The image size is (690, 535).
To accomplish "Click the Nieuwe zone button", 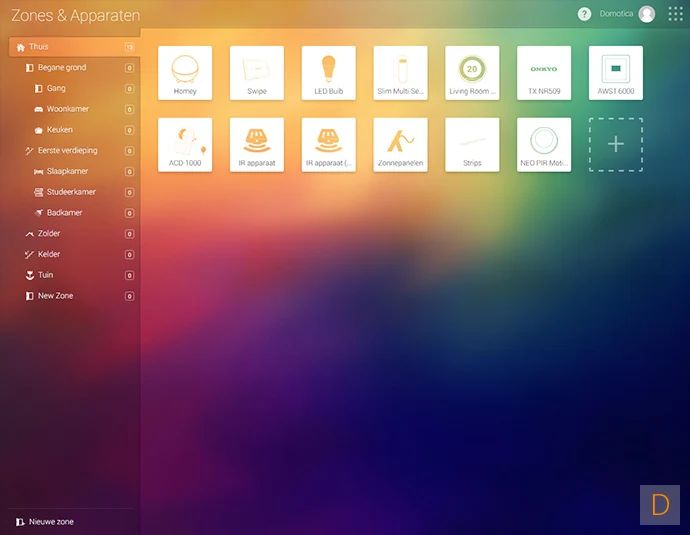I will click(45, 522).
